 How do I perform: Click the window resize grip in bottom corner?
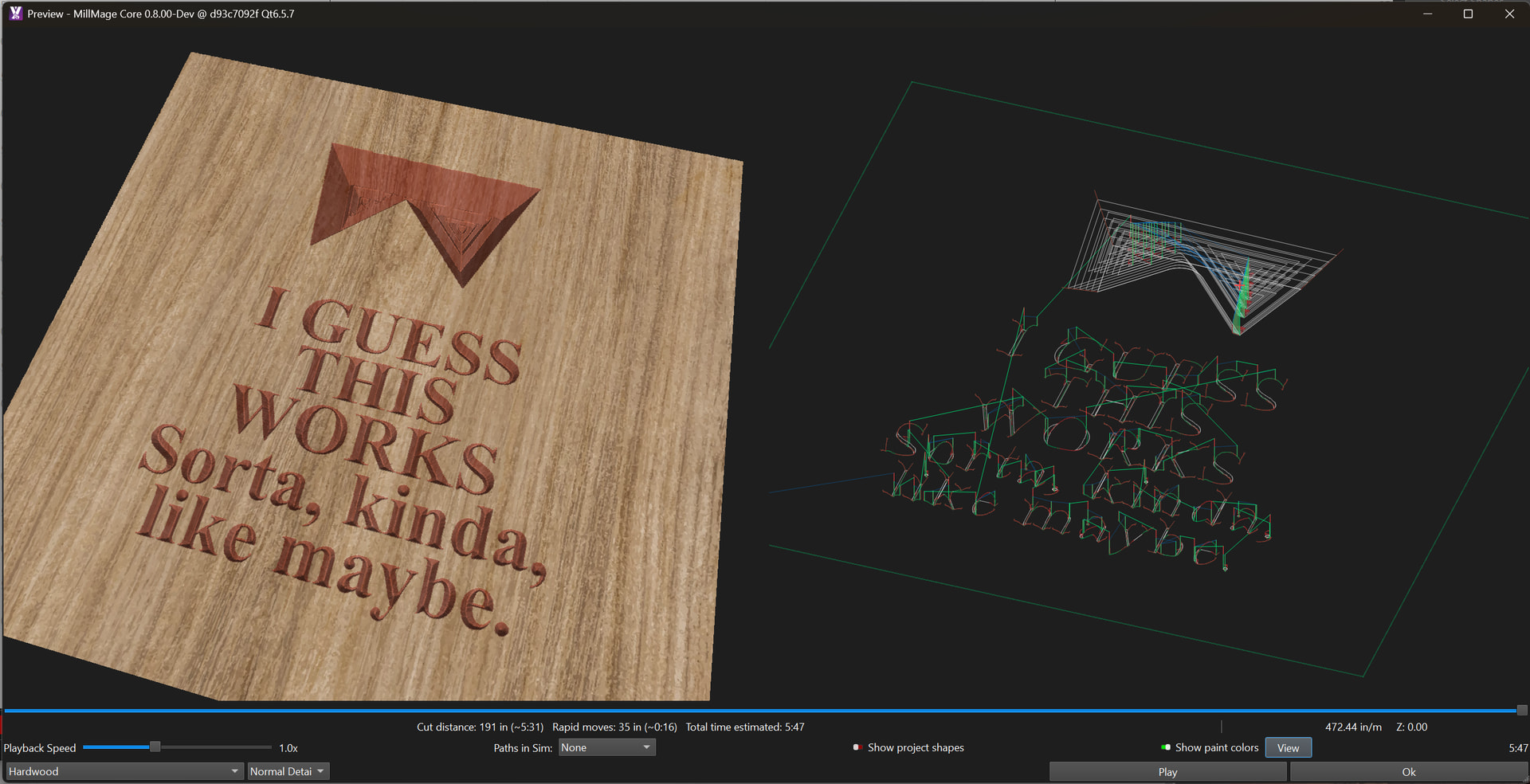(1525, 780)
